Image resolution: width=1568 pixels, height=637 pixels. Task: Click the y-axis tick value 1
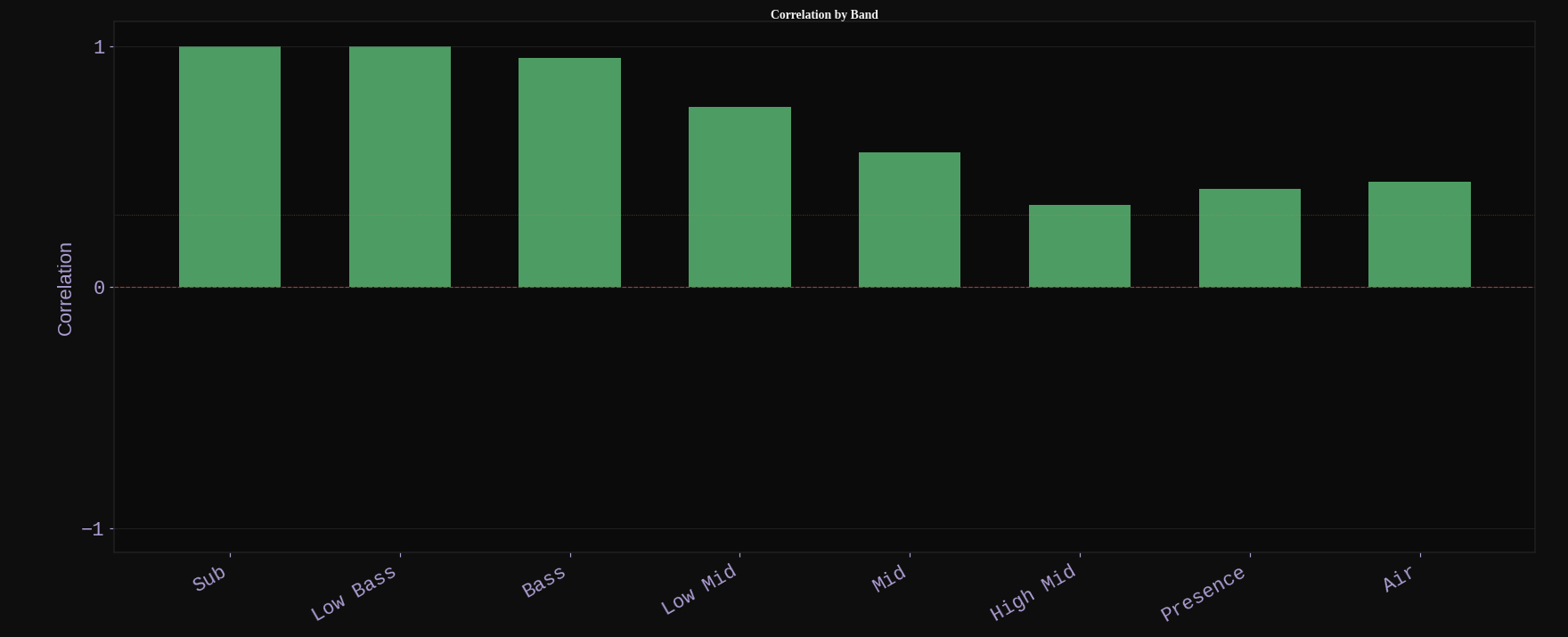(x=99, y=47)
